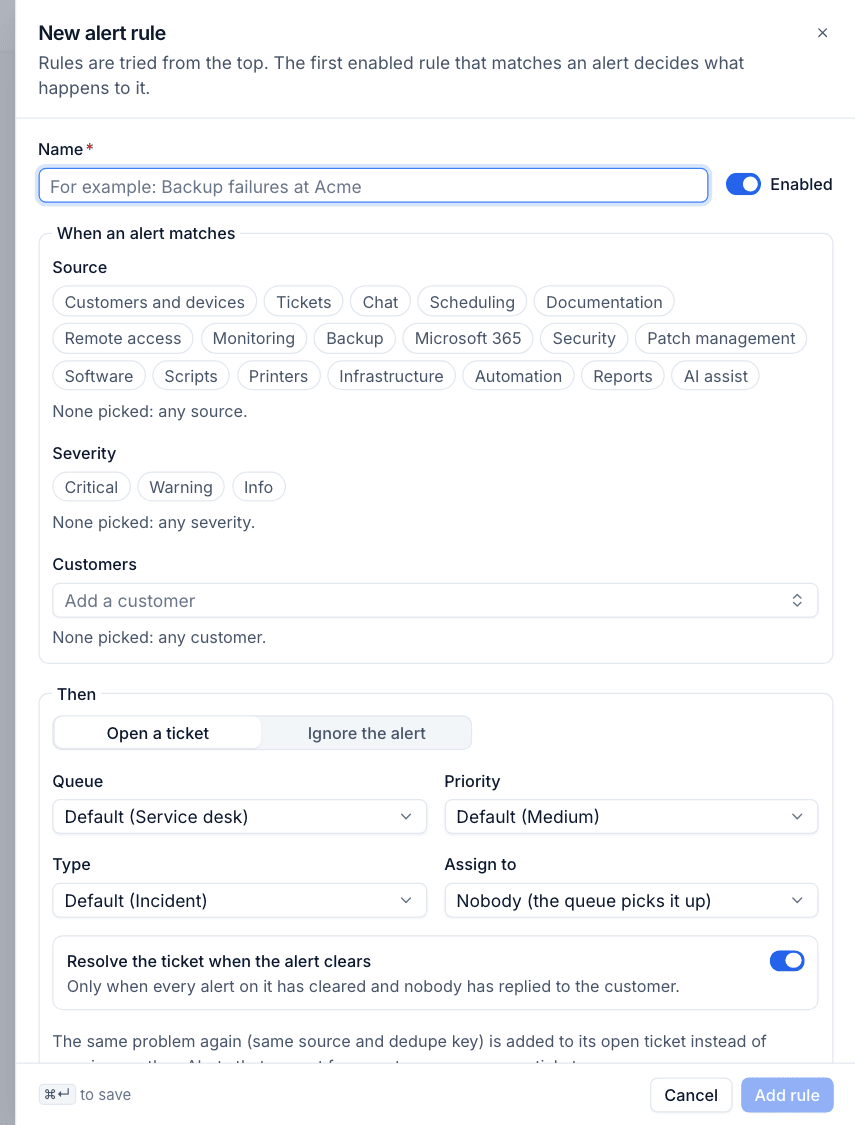Open the Queue dropdown

point(240,816)
